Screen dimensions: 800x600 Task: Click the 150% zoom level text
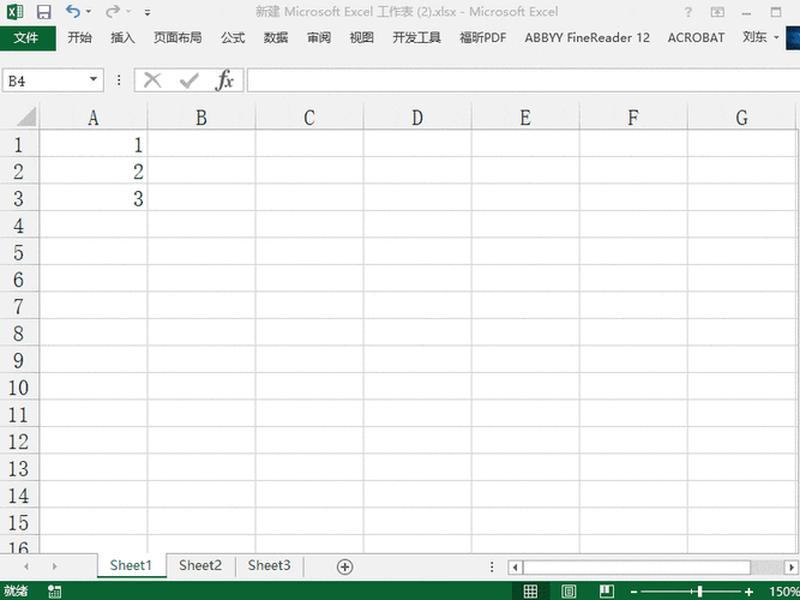[x=784, y=591]
